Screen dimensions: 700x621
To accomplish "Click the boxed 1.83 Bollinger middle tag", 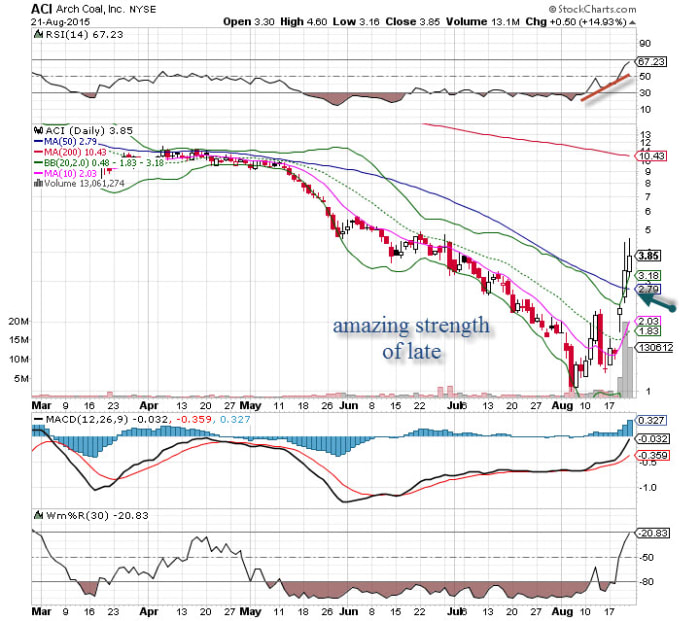I will coord(648,331).
